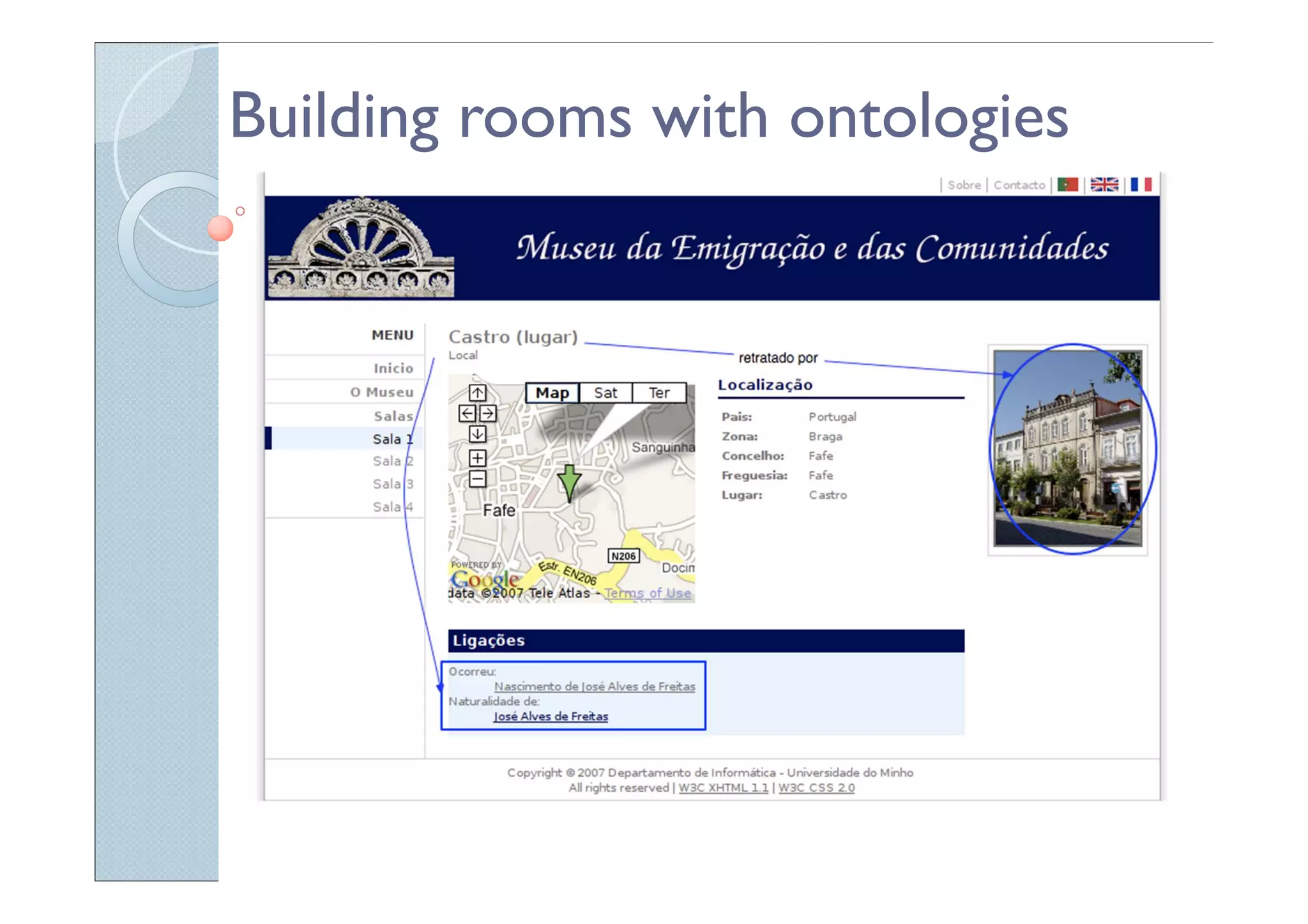The width and height of the screenshot is (1308, 924).
Task: Click the Fafe value for Concelho
Action: 821,456
